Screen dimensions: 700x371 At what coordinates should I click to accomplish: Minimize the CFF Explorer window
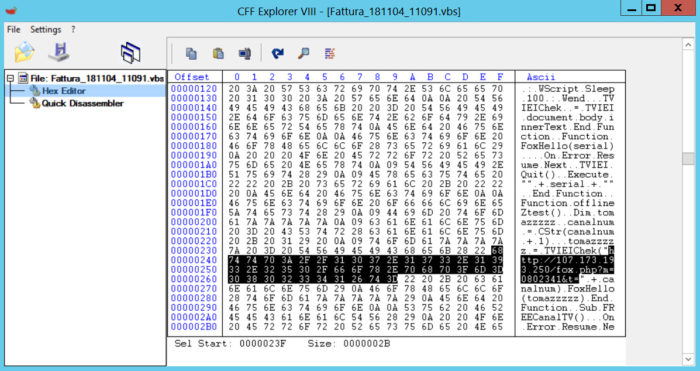(x=631, y=8)
